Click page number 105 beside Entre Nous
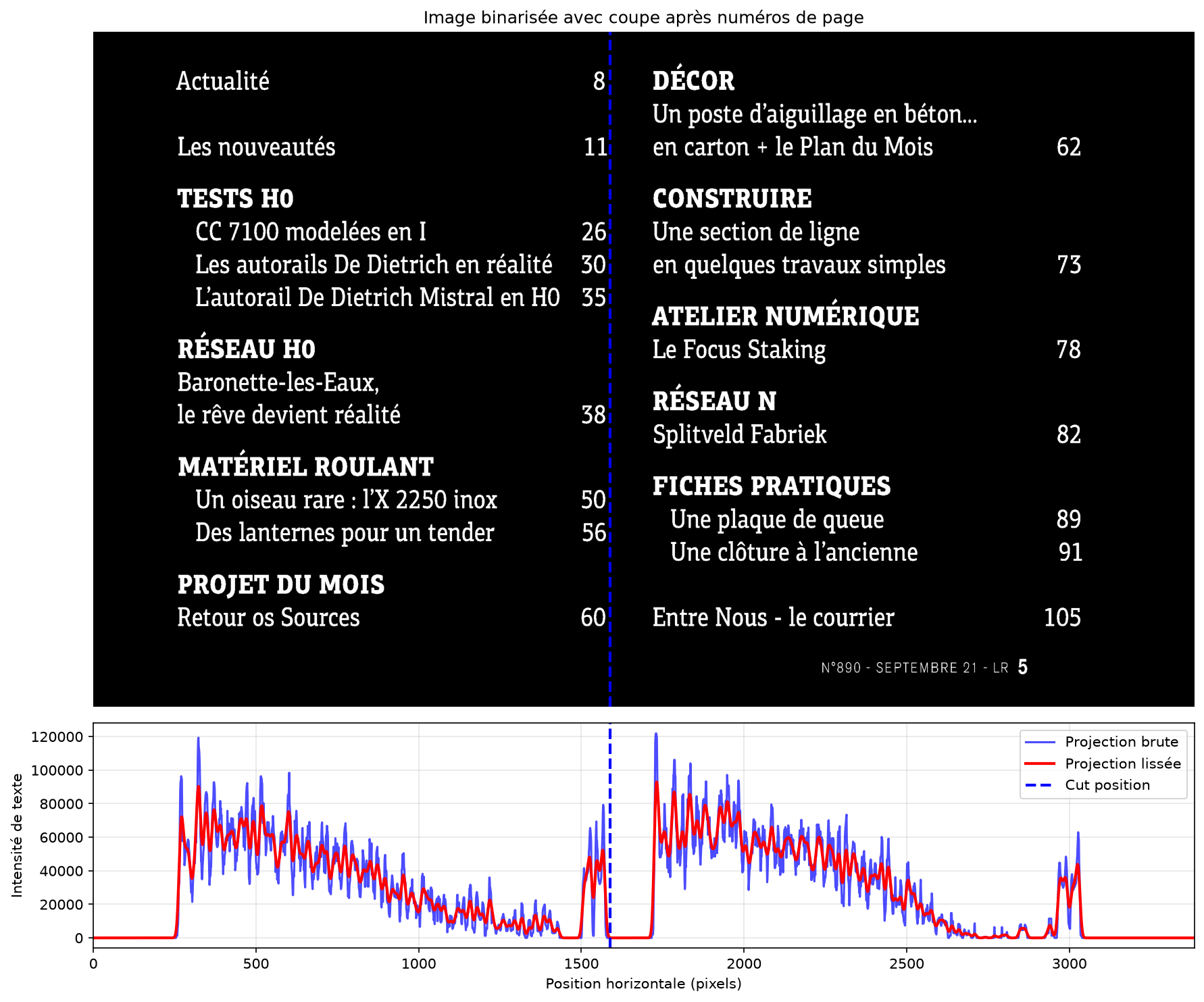1204x1002 pixels. pos(1063,618)
